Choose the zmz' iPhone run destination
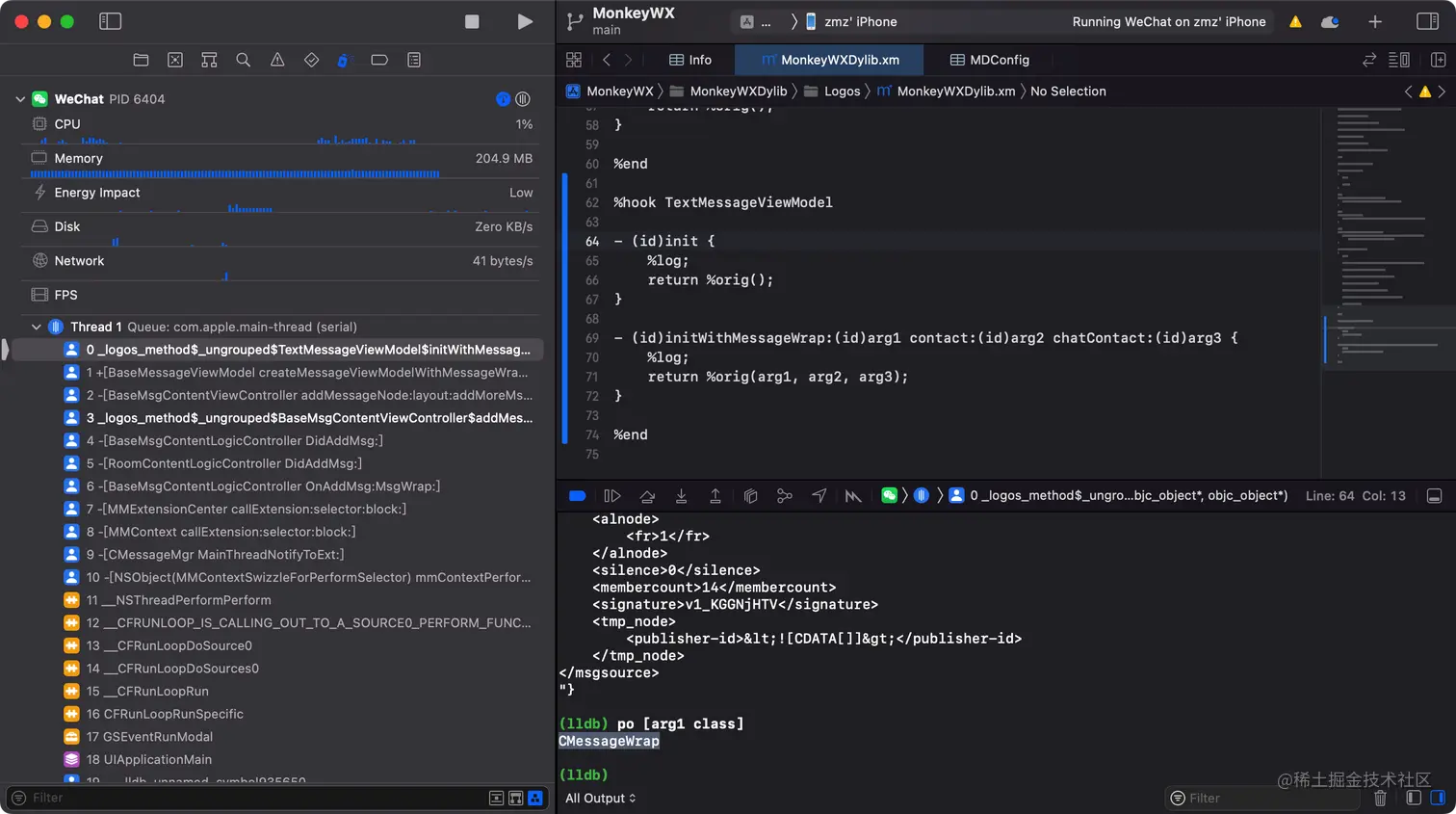Viewport: 1456px width, 814px height. tap(851, 21)
